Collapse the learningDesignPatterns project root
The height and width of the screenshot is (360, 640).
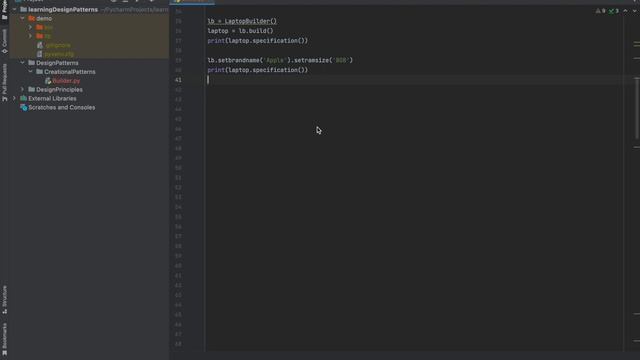(15, 9)
